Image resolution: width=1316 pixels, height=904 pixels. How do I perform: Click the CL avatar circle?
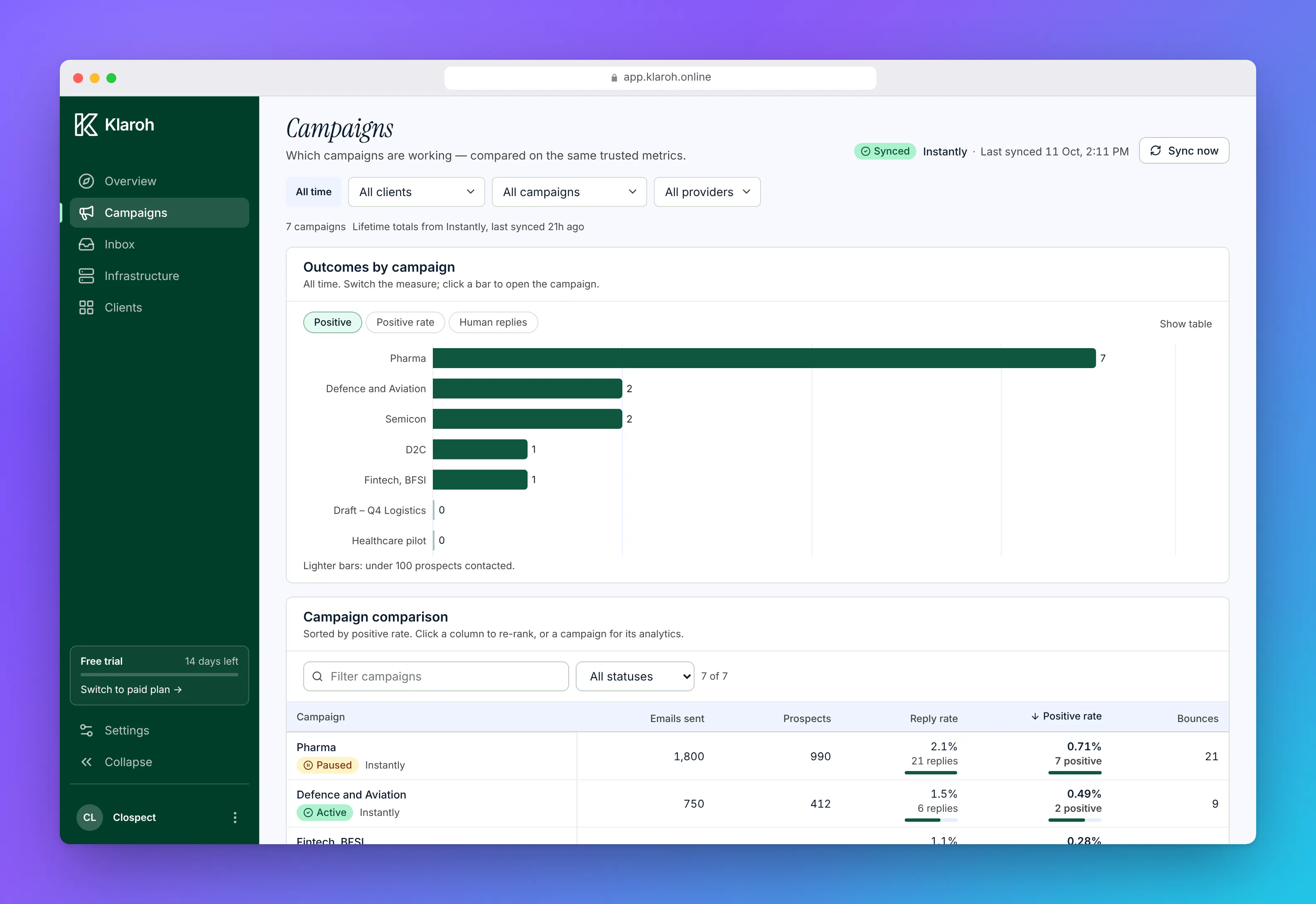coord(89,817)
